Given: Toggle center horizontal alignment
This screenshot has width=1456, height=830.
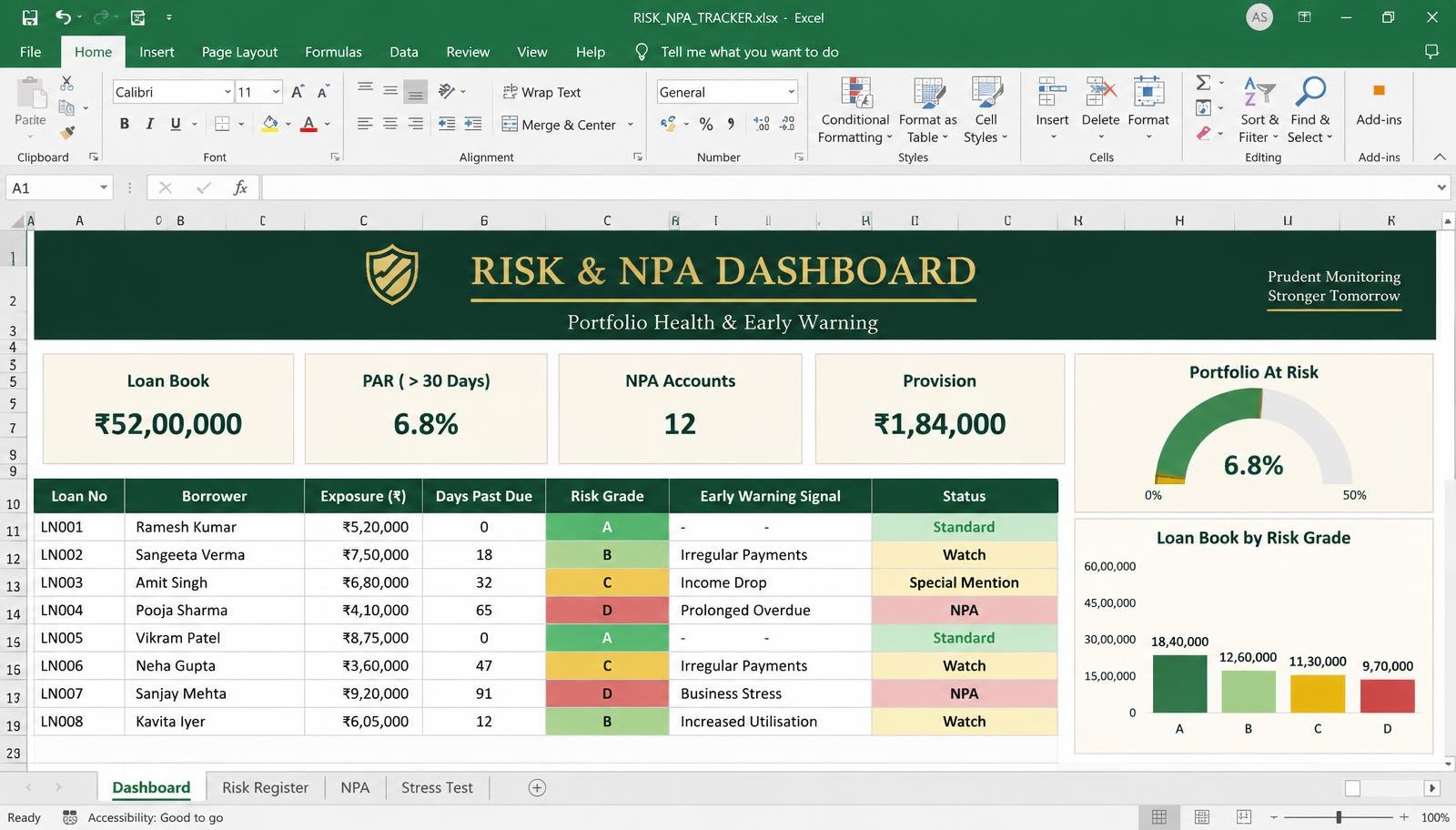Looking at the screenshot, I should click(390, 124).
